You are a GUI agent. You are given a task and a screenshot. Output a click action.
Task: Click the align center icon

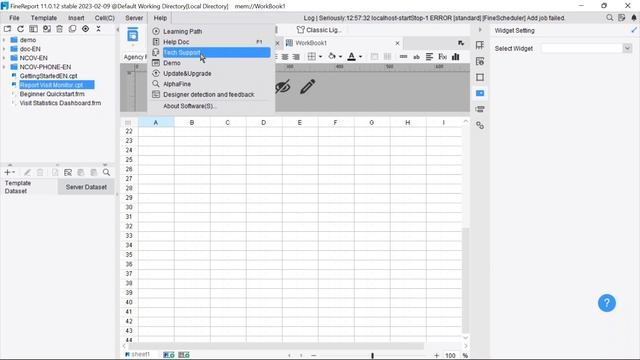285,57
